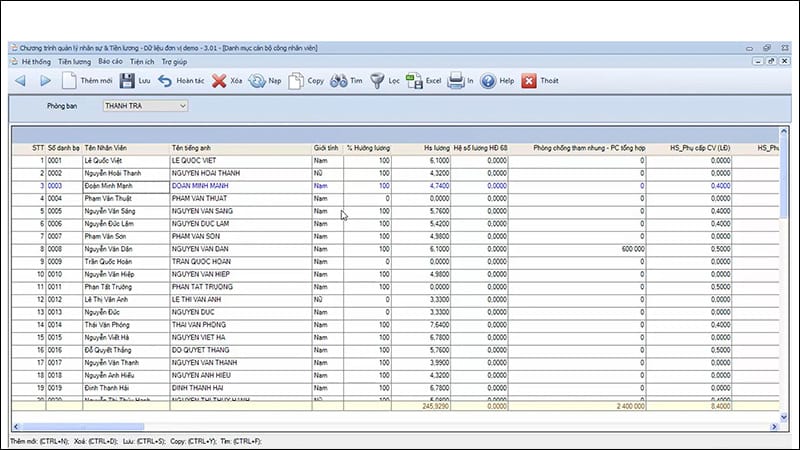Select cell PHAM VAN THUAT
800x450 pixels.
pos(241,198)
